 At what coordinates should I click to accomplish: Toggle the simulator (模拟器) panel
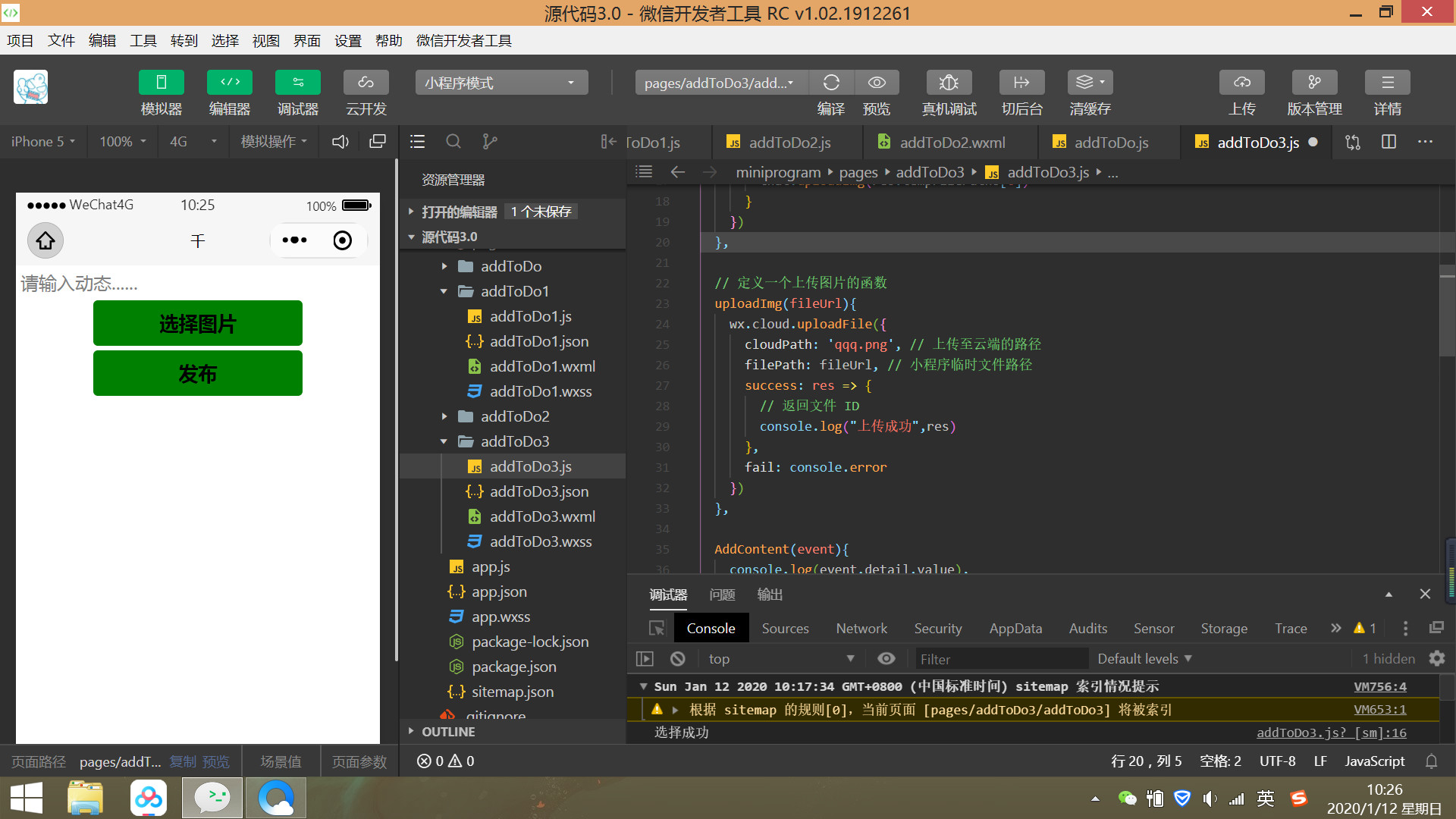[161, 83]
